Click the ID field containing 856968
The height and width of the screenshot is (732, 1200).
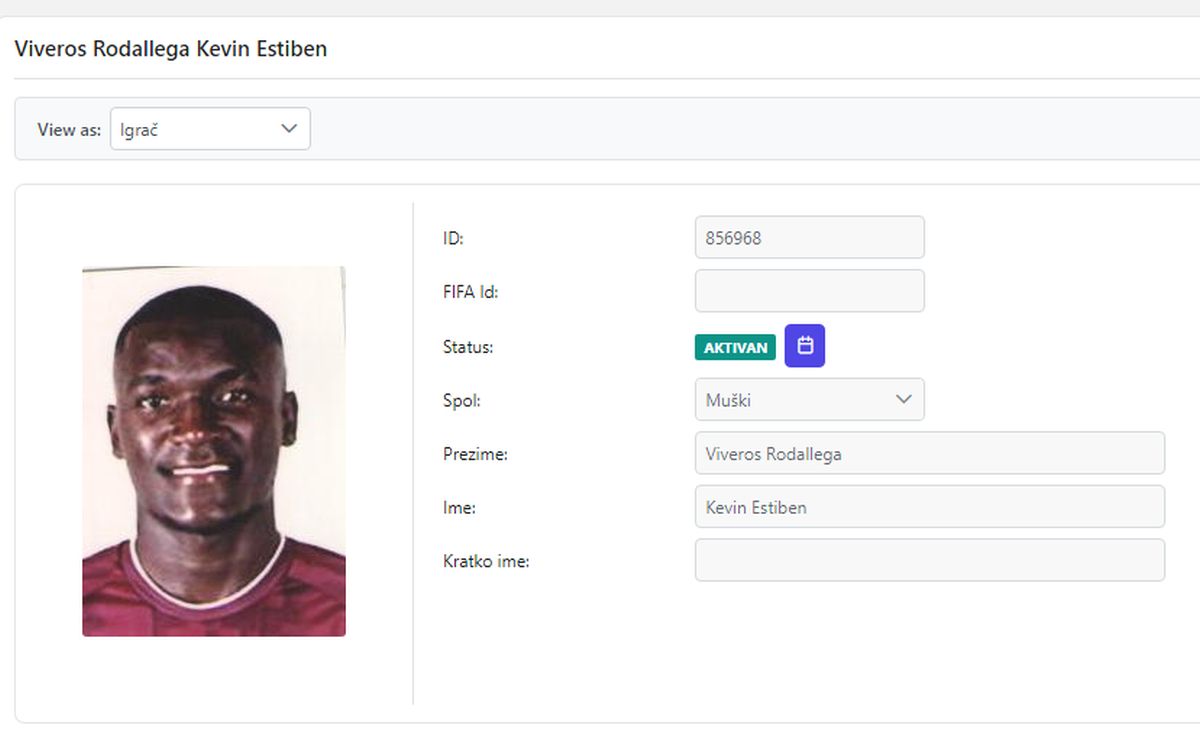(810, 238)
